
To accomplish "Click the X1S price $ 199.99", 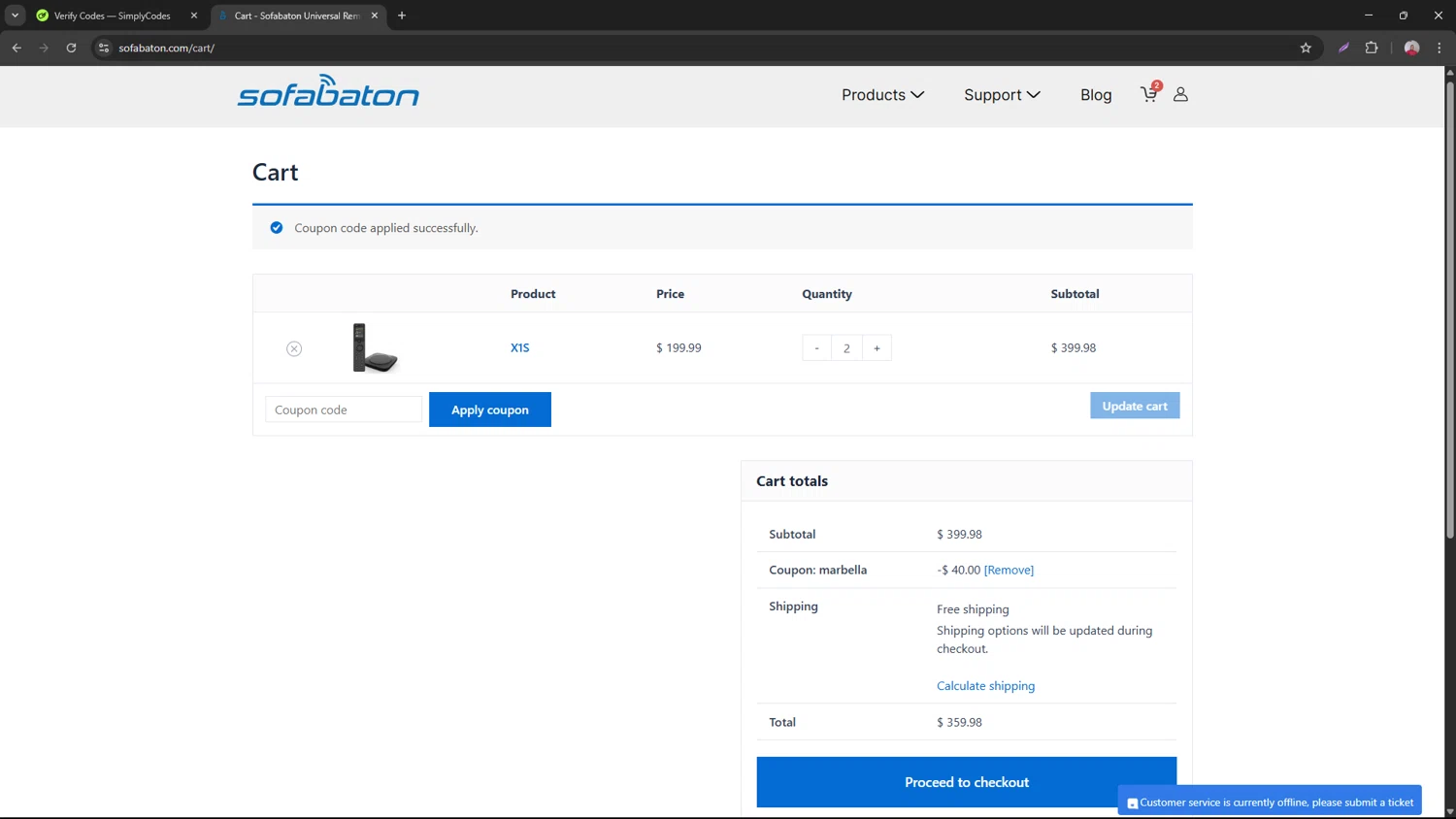I will [678, 347].
